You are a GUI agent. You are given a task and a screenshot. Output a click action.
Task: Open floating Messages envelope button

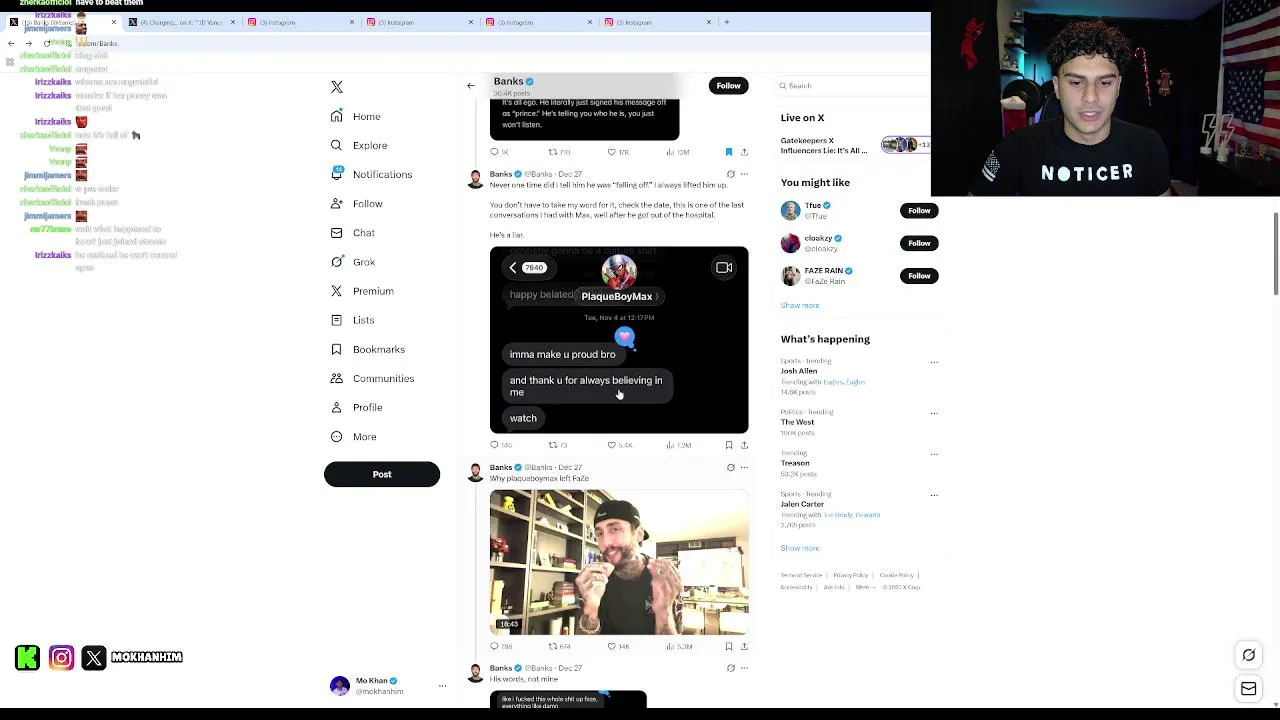click(x=1249, y=689)
